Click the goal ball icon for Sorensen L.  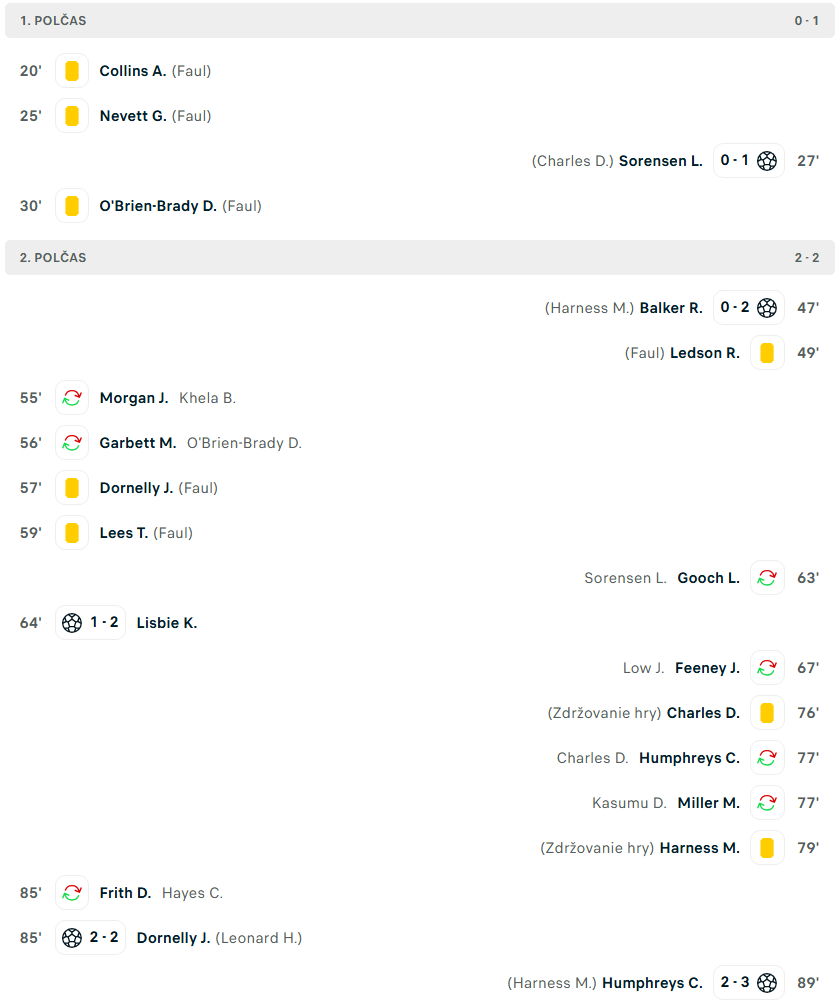tap(767, 161)
